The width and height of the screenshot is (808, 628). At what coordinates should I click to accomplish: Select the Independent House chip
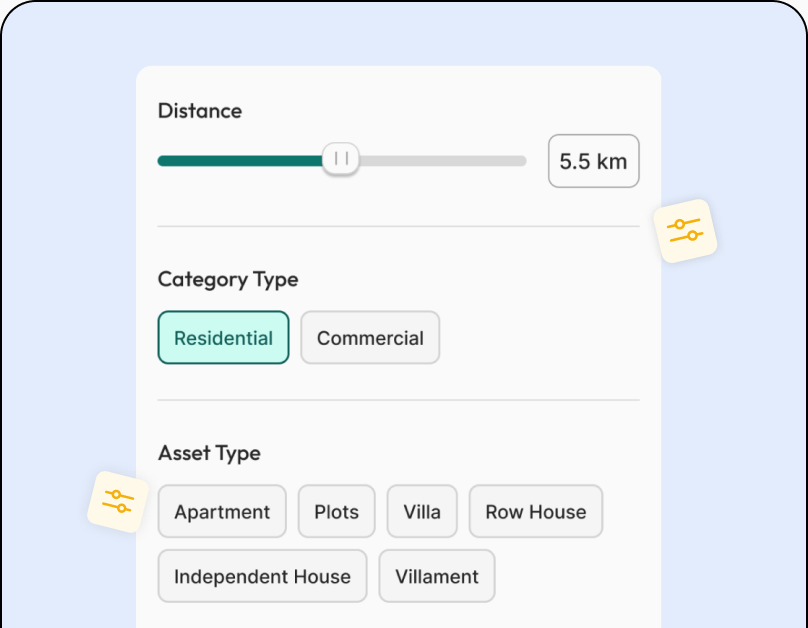pyautogui.click(x=262, y=576)
